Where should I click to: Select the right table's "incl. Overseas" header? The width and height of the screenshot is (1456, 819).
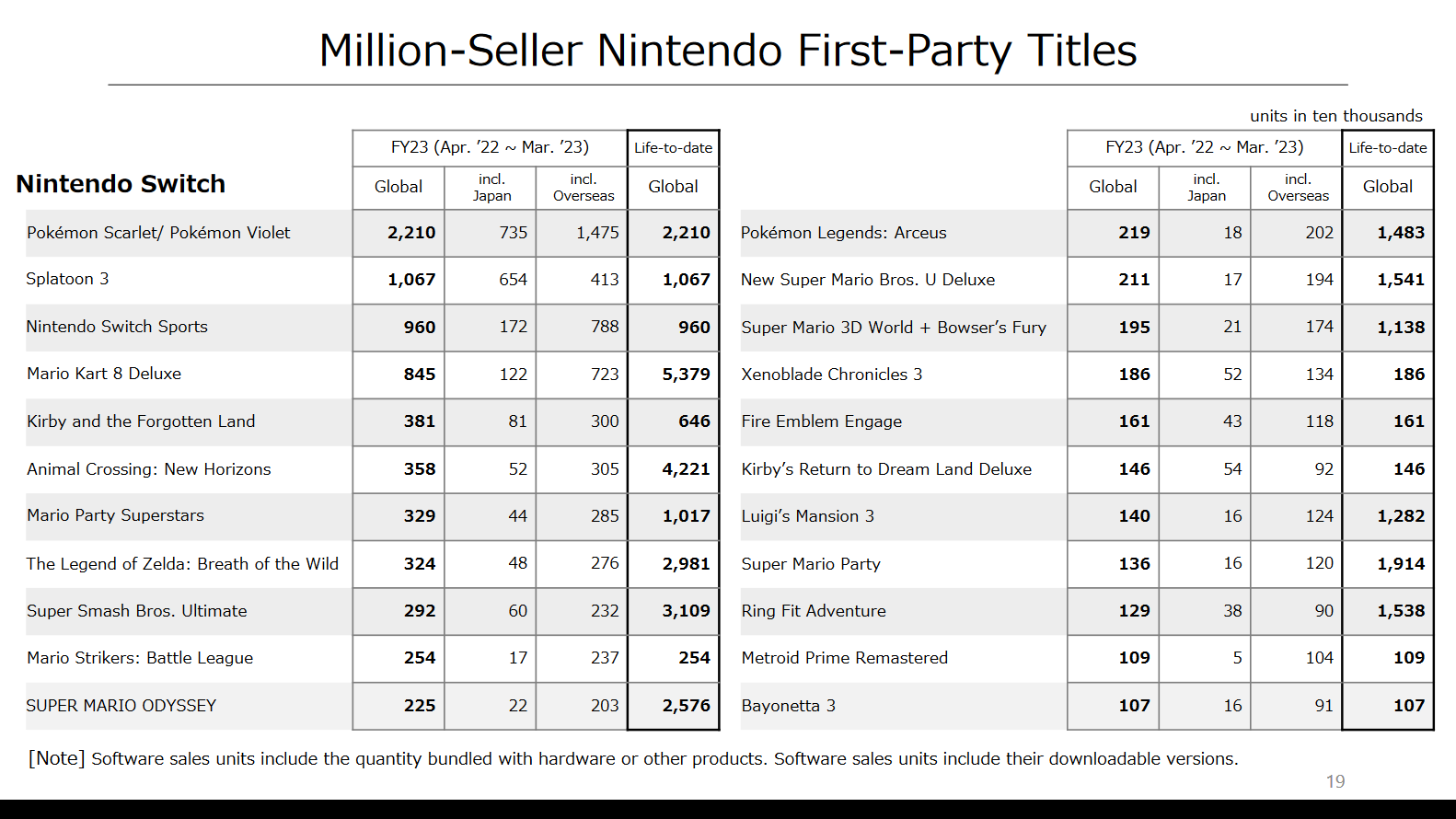click(1298, 187)
